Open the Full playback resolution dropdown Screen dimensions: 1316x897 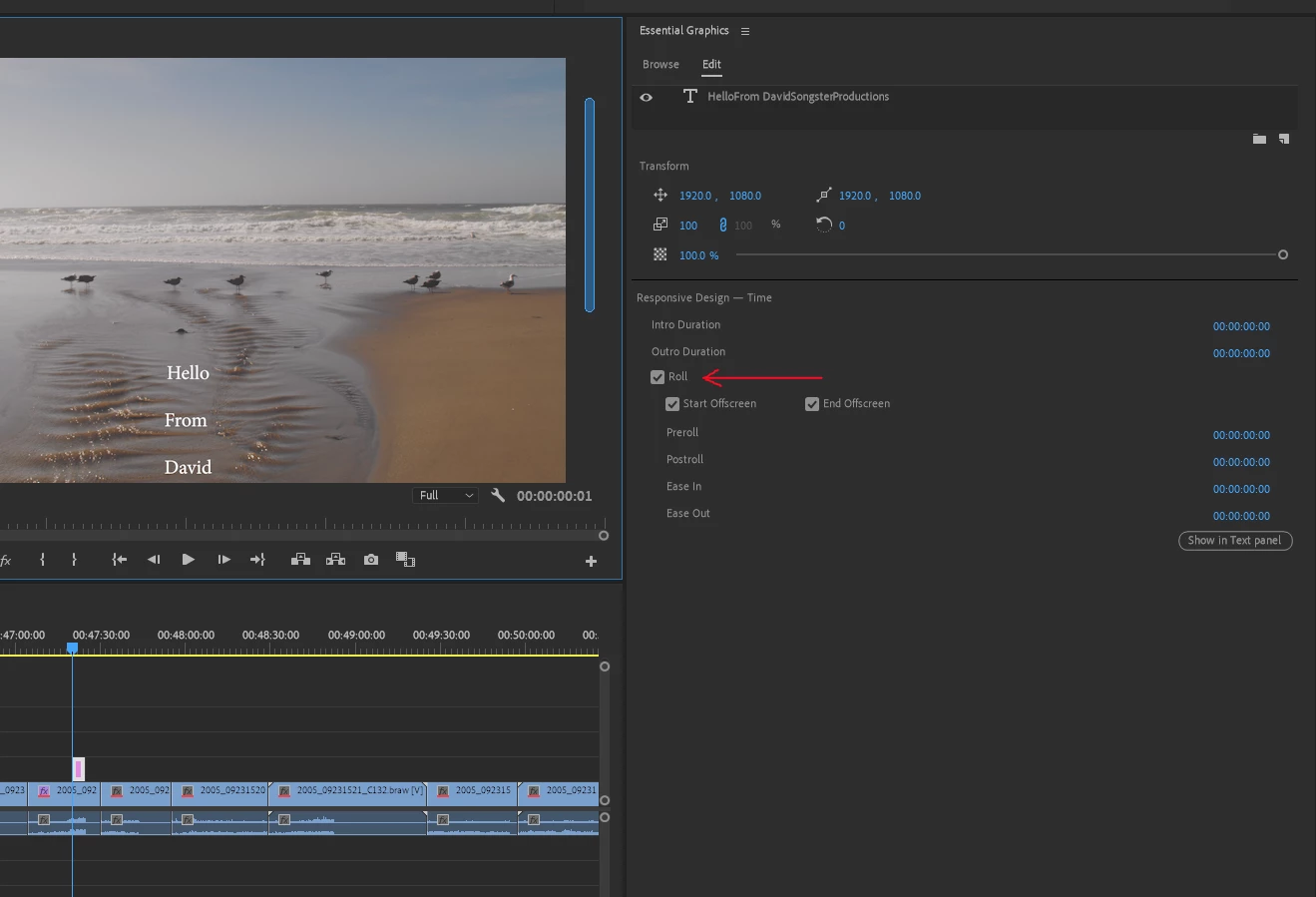tap(445, 496)
